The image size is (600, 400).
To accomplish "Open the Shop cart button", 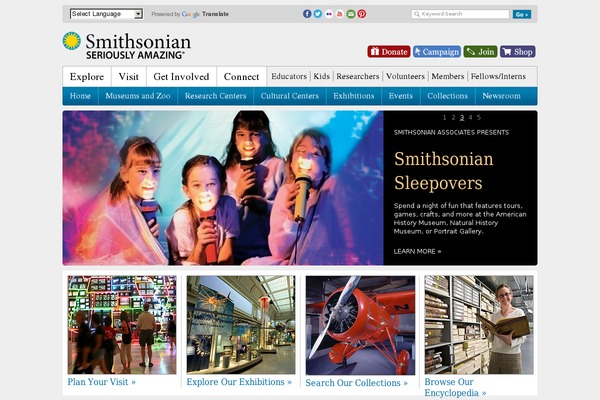I will point(517,52).
